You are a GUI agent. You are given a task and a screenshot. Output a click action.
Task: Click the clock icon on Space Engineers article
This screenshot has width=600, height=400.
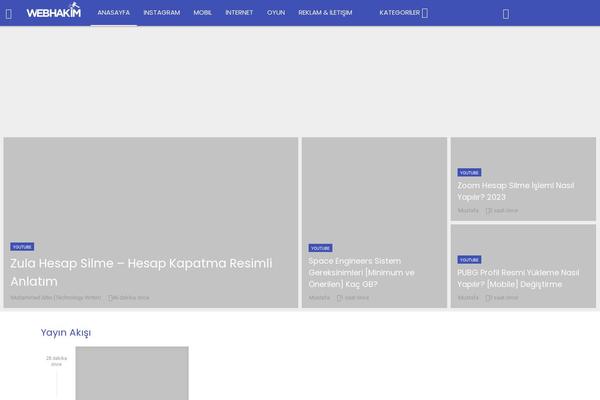point(339,298)
